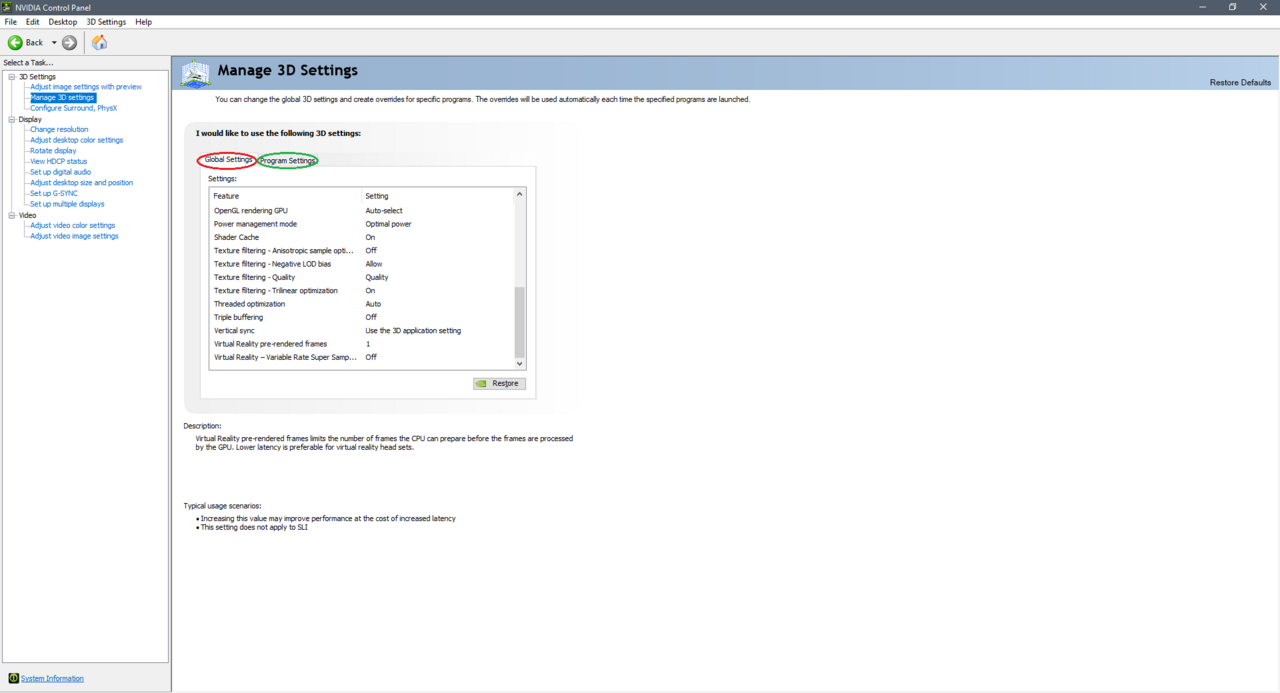
Task: Click the Home icon in toolbar
Action: tap(99, 42)
